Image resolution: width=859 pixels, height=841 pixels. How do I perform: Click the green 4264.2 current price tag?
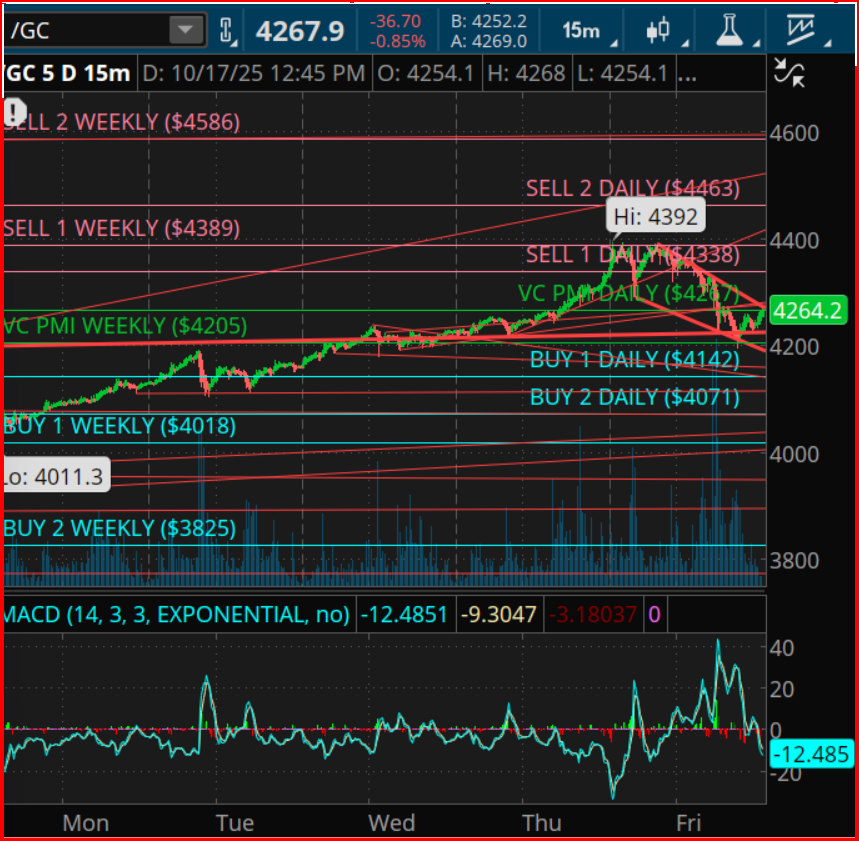(810, 313)
